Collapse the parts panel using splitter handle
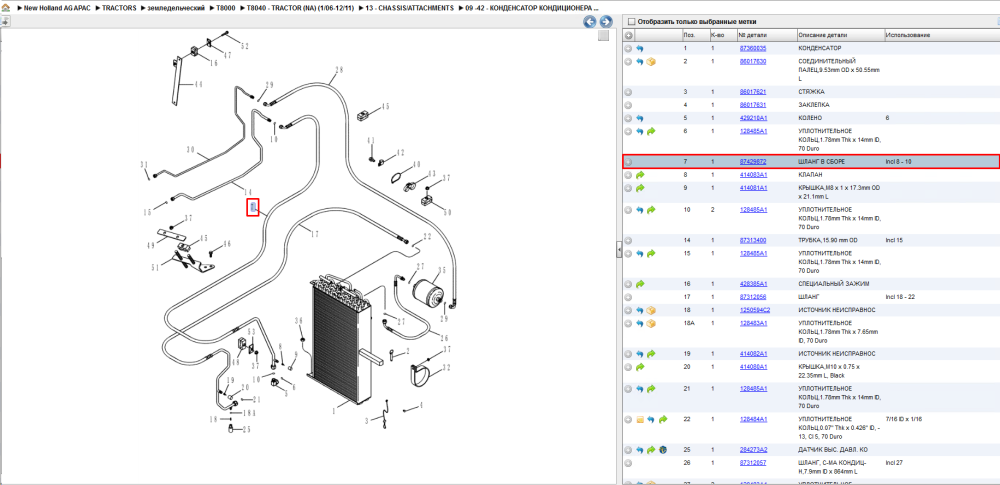This screenshot has width=1000, height=485. pos(619,250)
